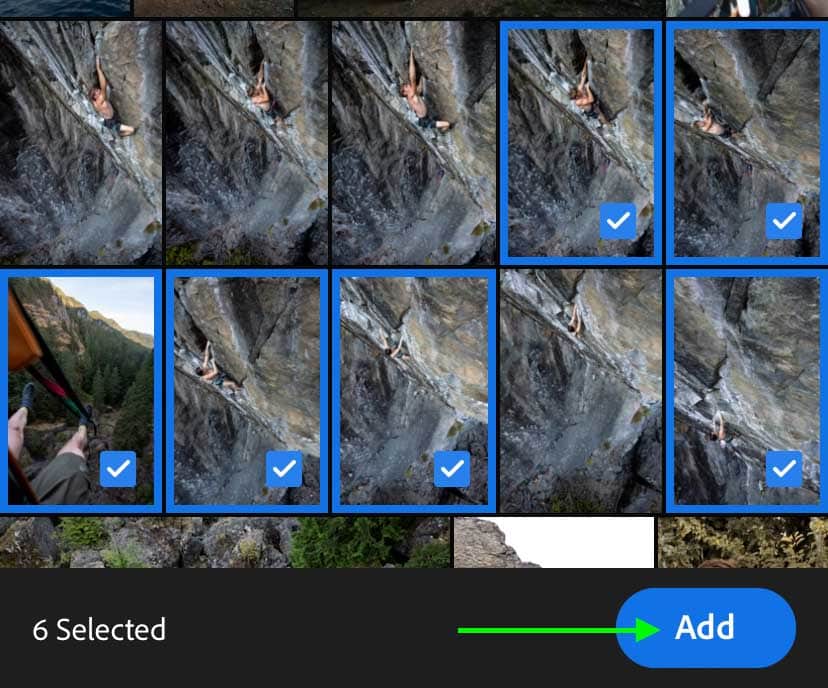Select the rock against white sky thumbnail
The width and height of the screenshot is (828, 688).
[554, 542]
